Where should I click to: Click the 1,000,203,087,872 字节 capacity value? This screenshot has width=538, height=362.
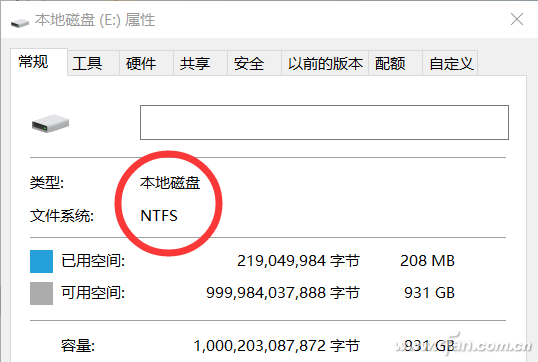coord(277,346)
